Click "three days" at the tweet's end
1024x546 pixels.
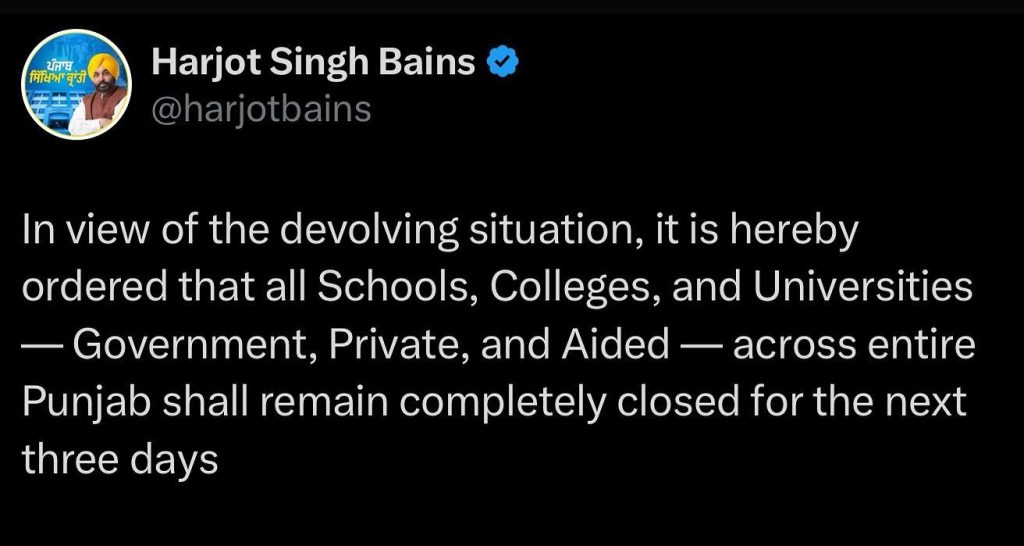point(120,460)
